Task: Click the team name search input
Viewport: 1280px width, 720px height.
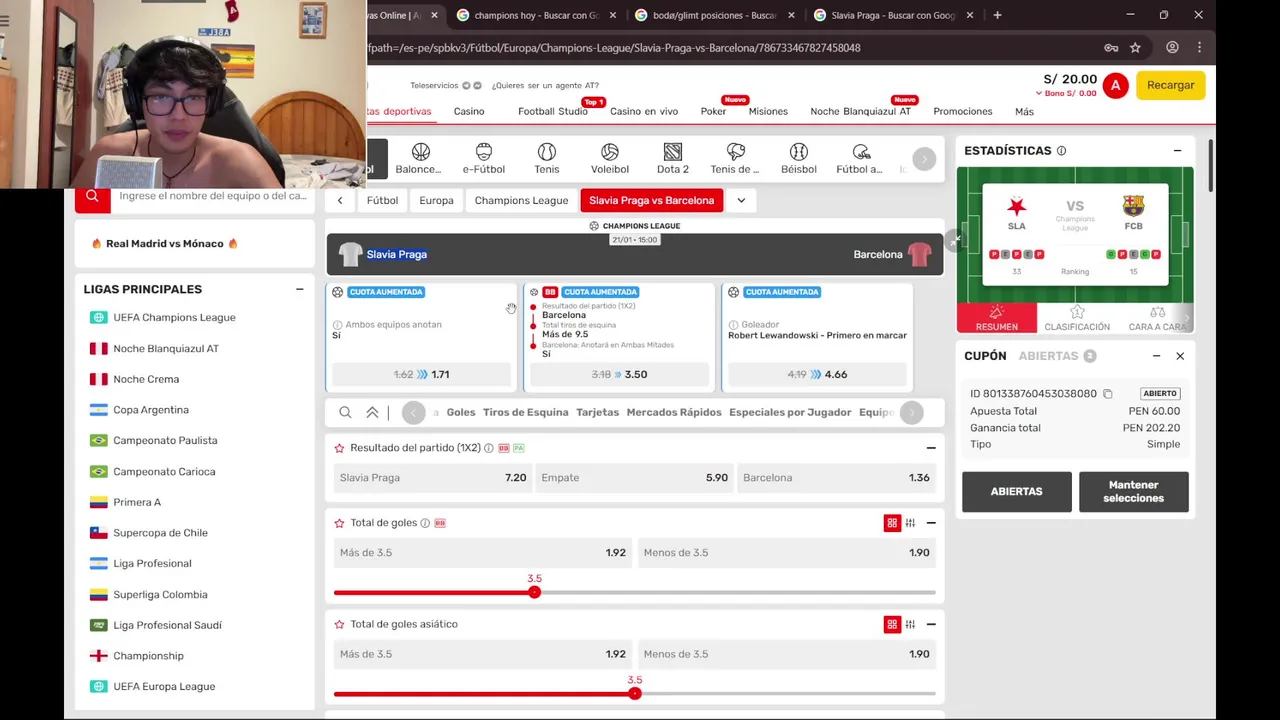Action: [212, 196]
